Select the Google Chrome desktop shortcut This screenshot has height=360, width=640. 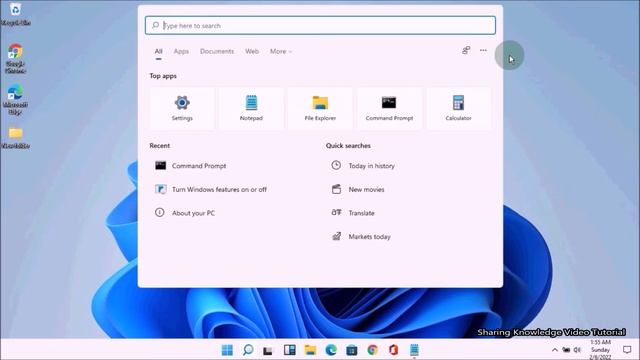(x=16, y=59)
